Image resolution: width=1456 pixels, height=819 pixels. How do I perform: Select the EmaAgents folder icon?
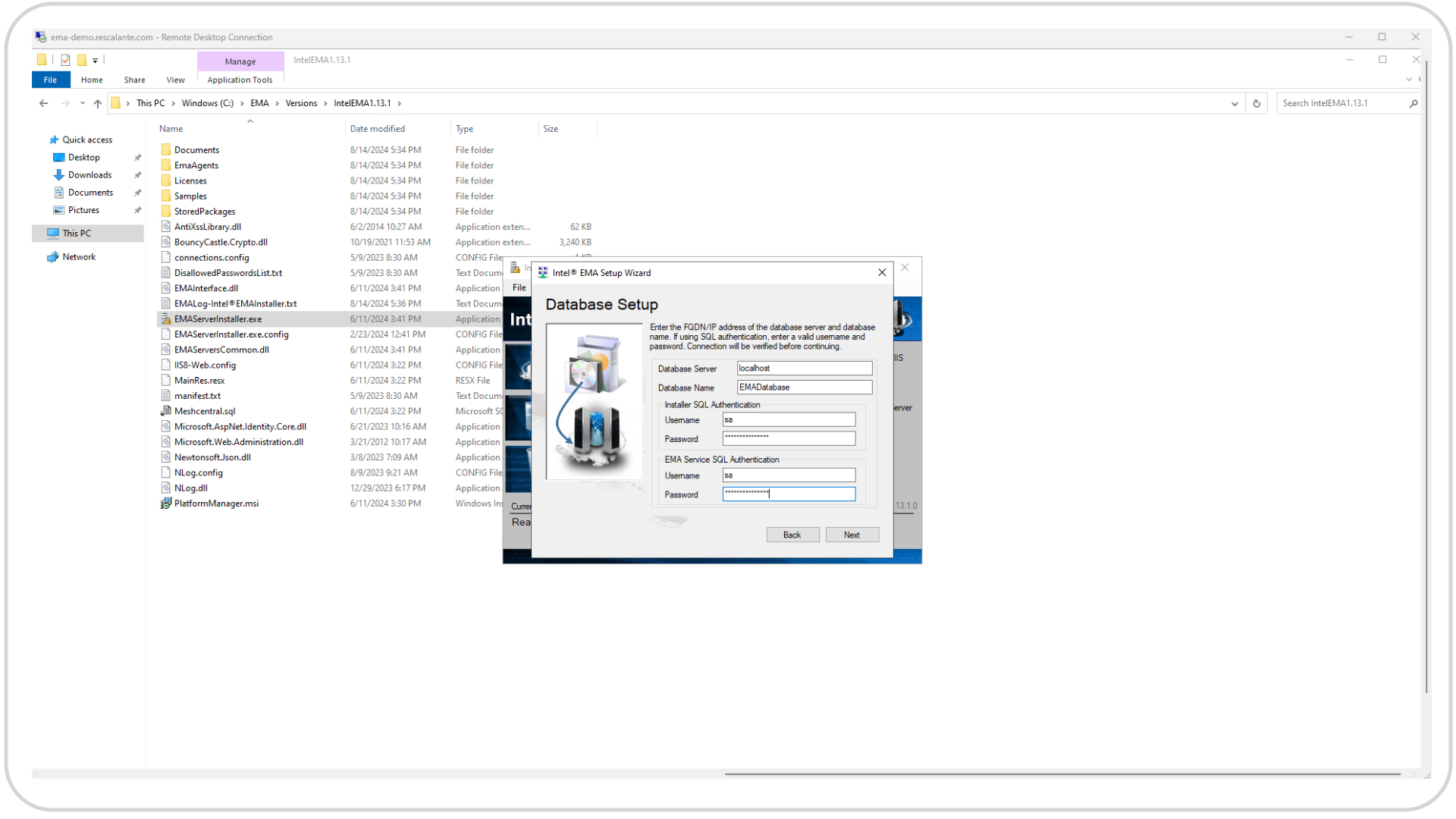point(166,165)
